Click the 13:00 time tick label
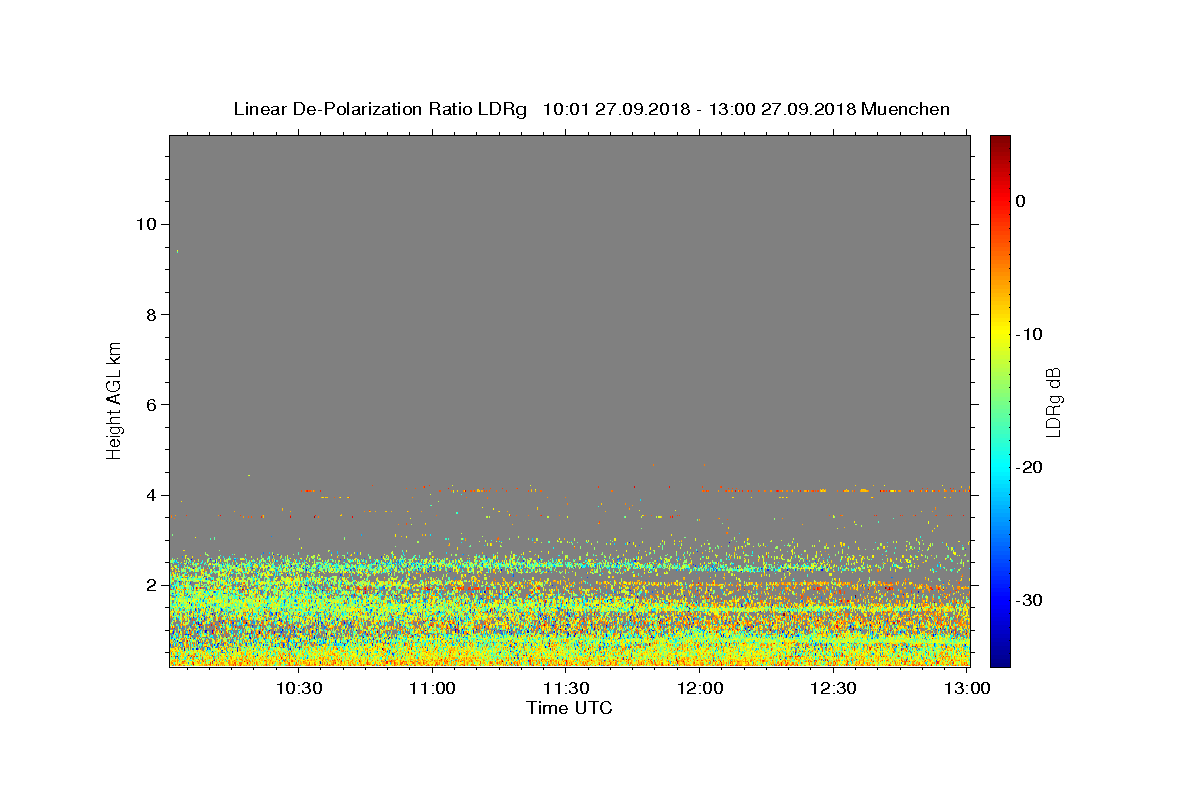1200x800 pixels. 967,688
